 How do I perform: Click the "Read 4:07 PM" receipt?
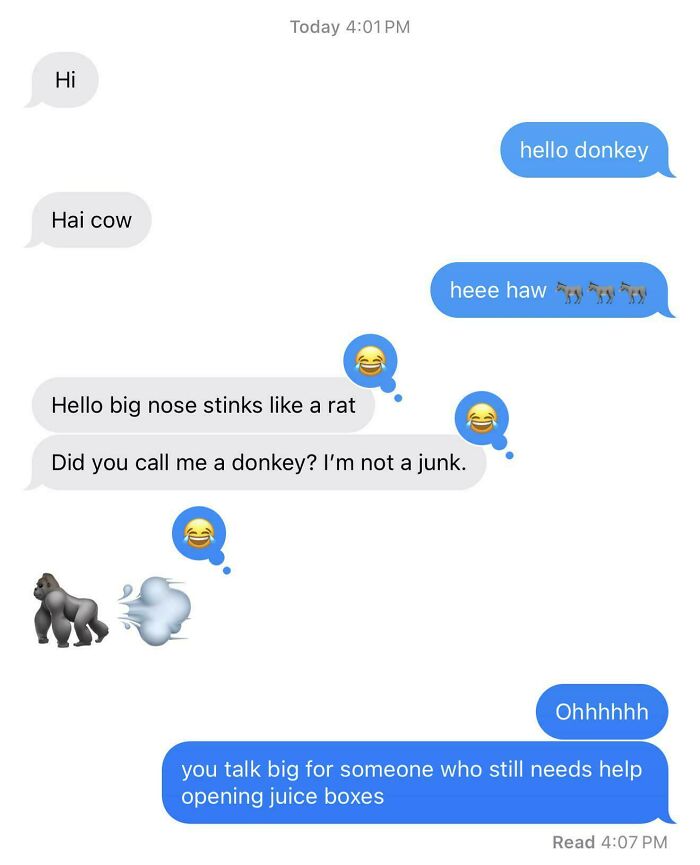(x=610, y=842)
